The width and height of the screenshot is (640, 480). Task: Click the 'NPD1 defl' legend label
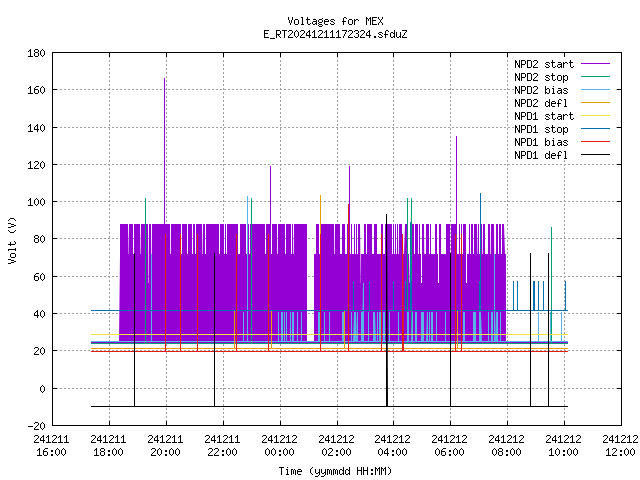(541, 156)
